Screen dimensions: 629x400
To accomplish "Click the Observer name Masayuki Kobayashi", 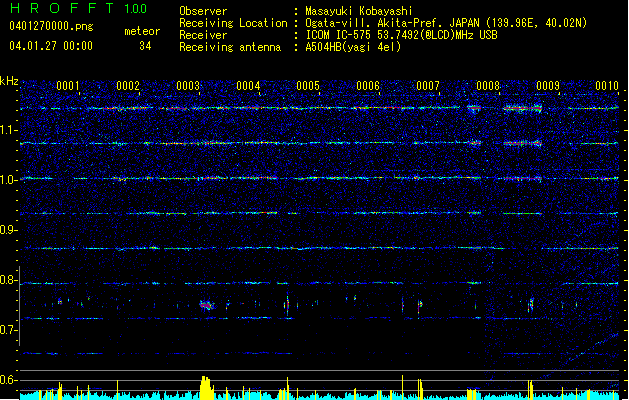I will point(358,11).
